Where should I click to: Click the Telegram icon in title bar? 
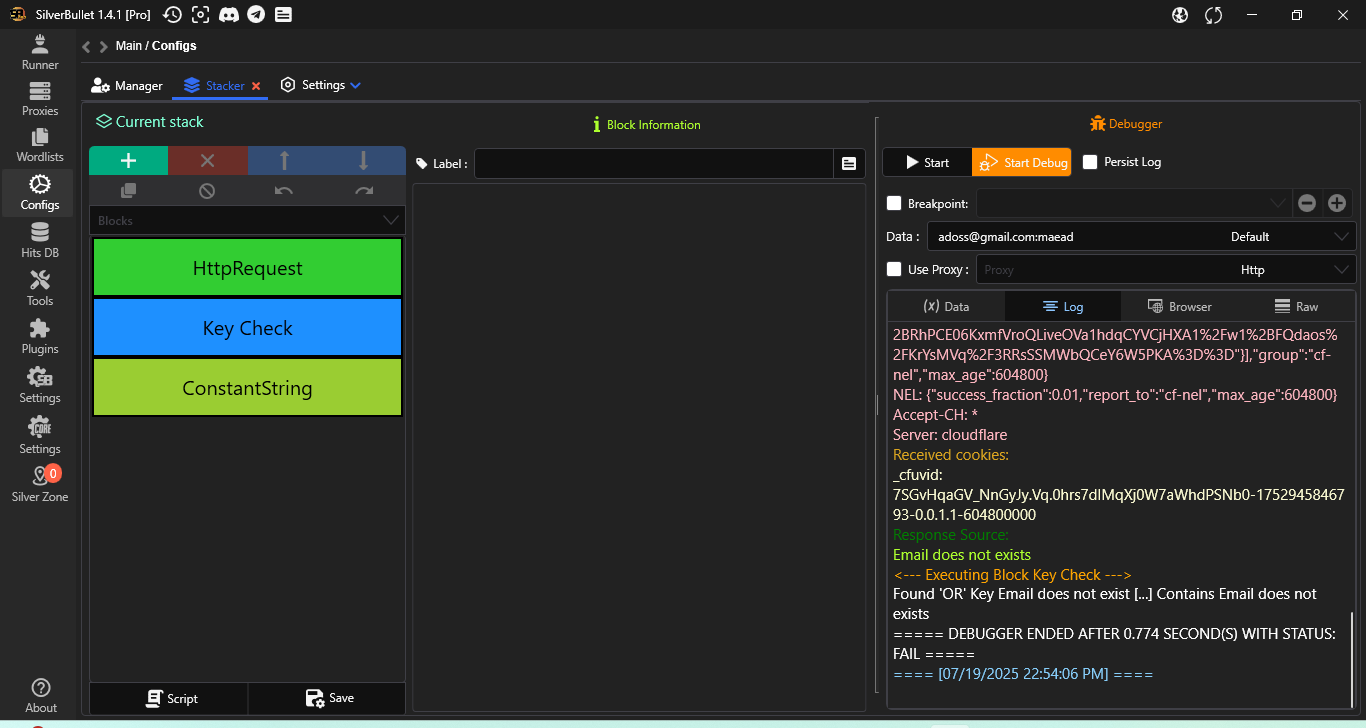(256, 14)
